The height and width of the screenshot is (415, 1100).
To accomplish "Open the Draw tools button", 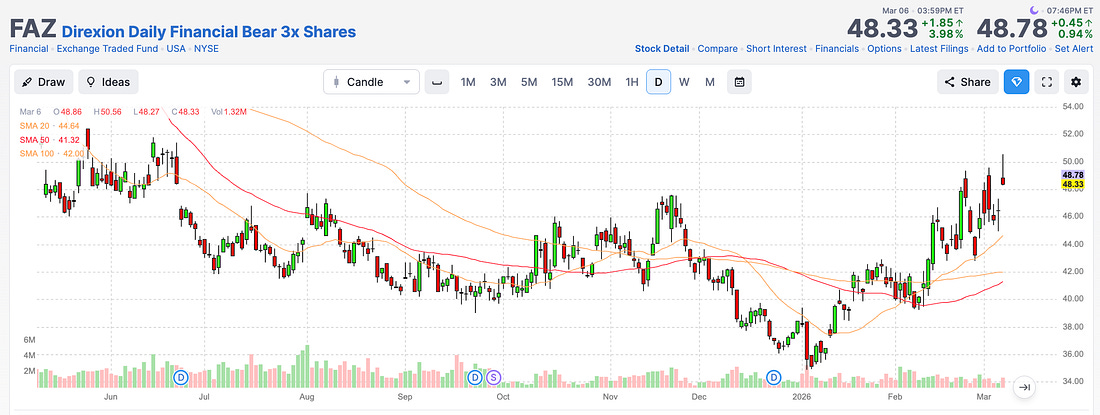I will click(x=43, y=82).
